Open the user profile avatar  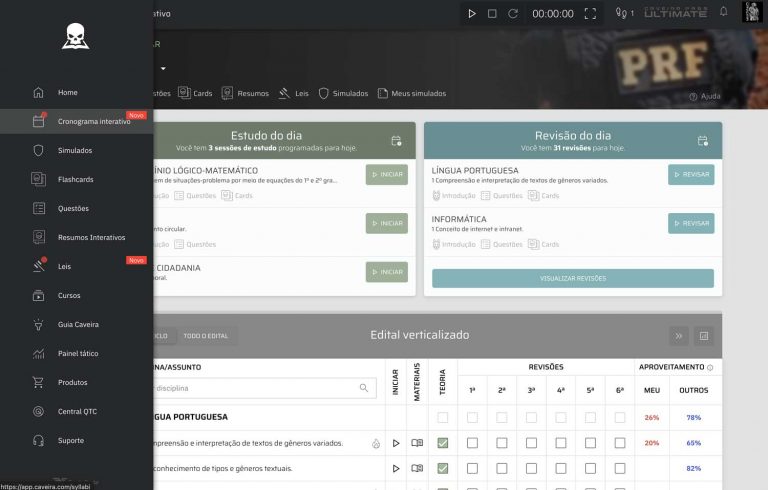tap(752, 12)
